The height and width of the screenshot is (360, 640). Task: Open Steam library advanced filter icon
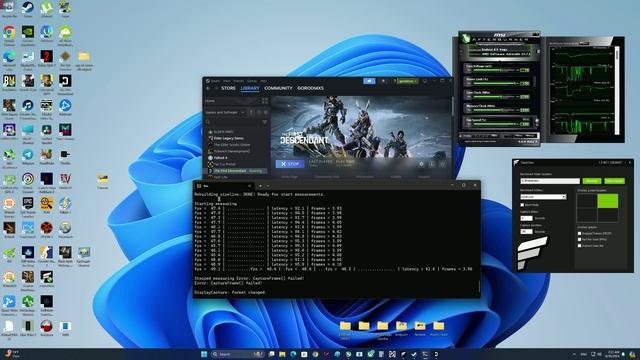click(x=264, y=122)
